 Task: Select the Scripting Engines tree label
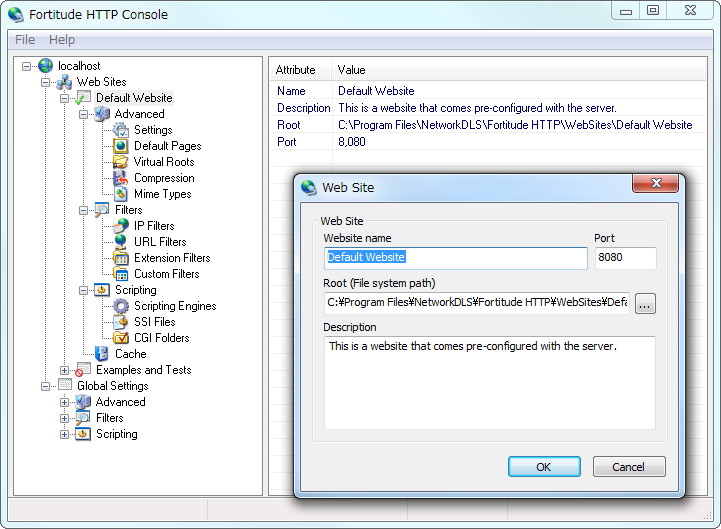[175, 306]
